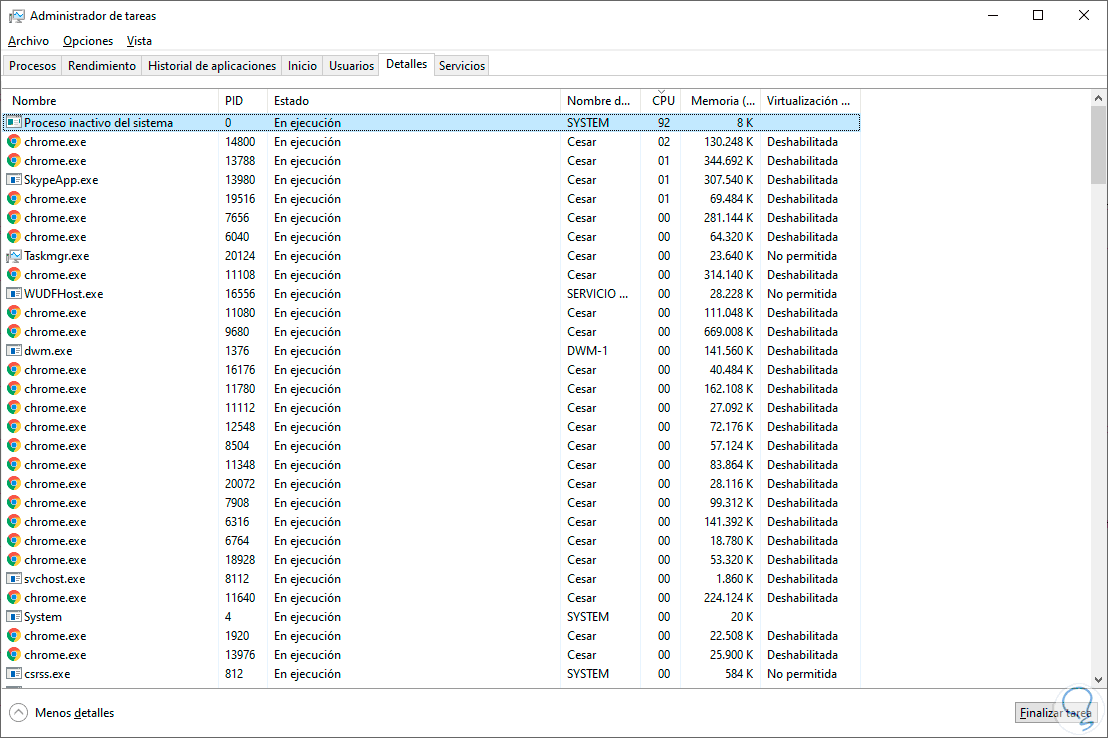Click the SkypeApp.exe process icon
The width and height of the screenshot is (1108, 738).
[13, 180]
